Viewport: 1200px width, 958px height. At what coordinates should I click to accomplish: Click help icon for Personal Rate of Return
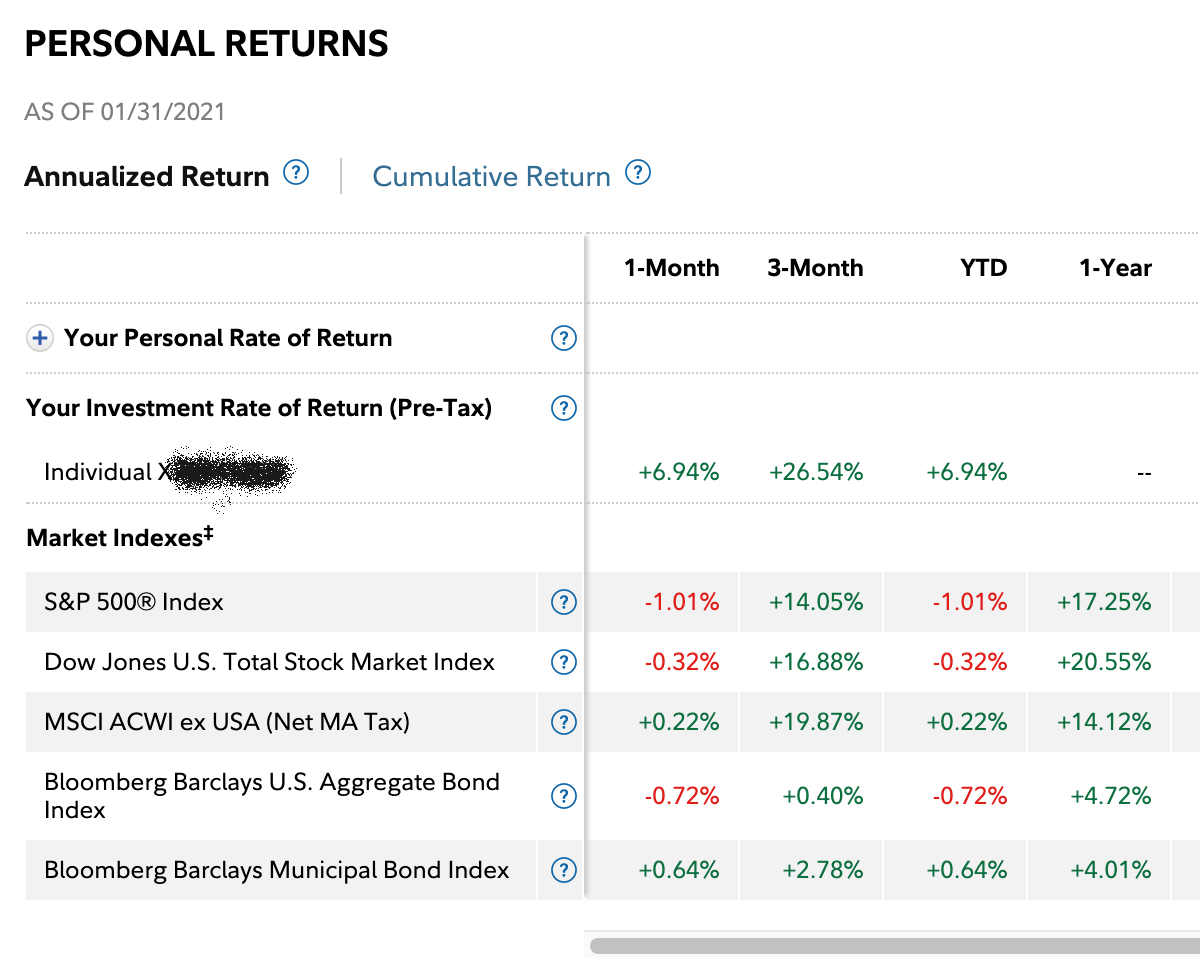point(564,338)
